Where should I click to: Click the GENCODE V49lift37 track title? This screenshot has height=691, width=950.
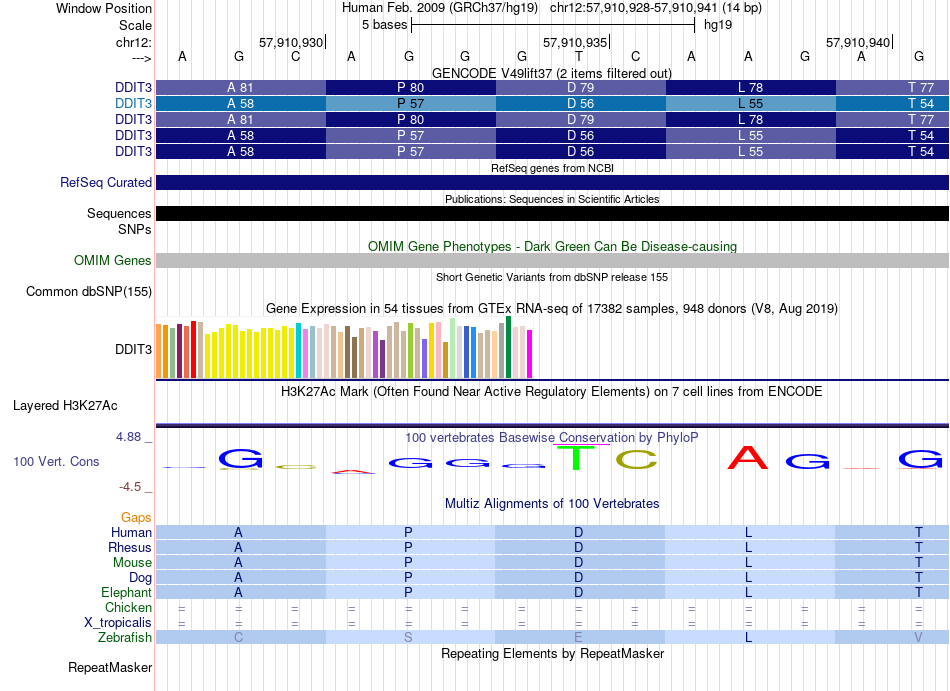pos(552,73)
